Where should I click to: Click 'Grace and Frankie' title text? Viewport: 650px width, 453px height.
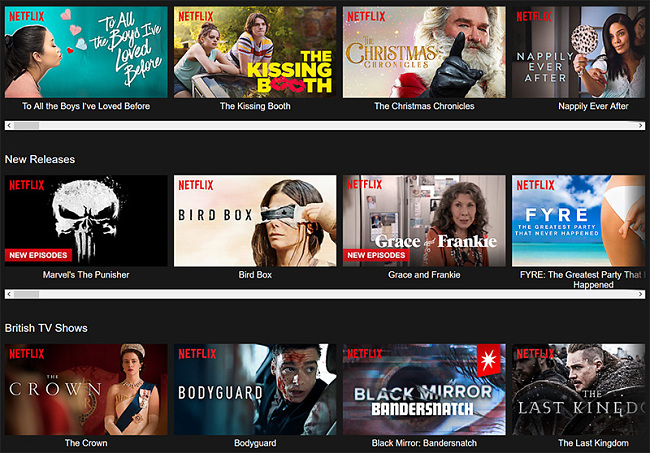[x=424, y=275]
